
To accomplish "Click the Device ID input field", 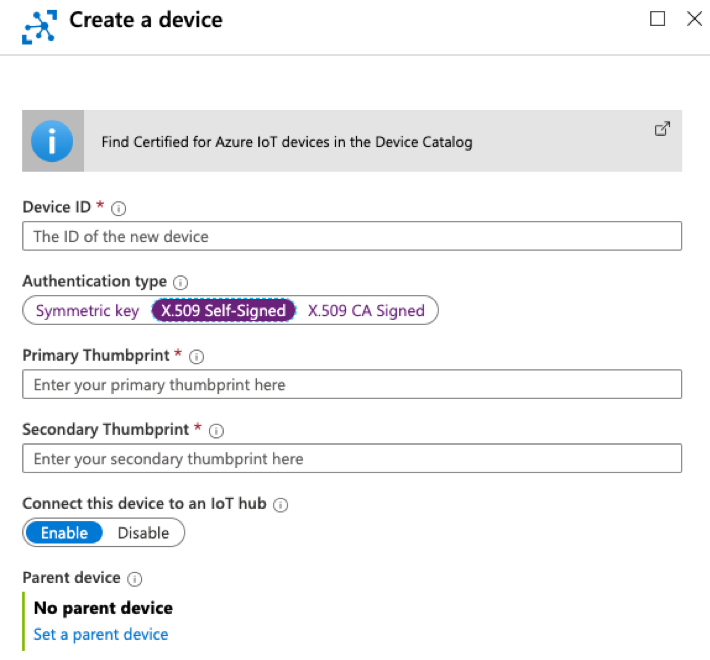I will 352,236.
